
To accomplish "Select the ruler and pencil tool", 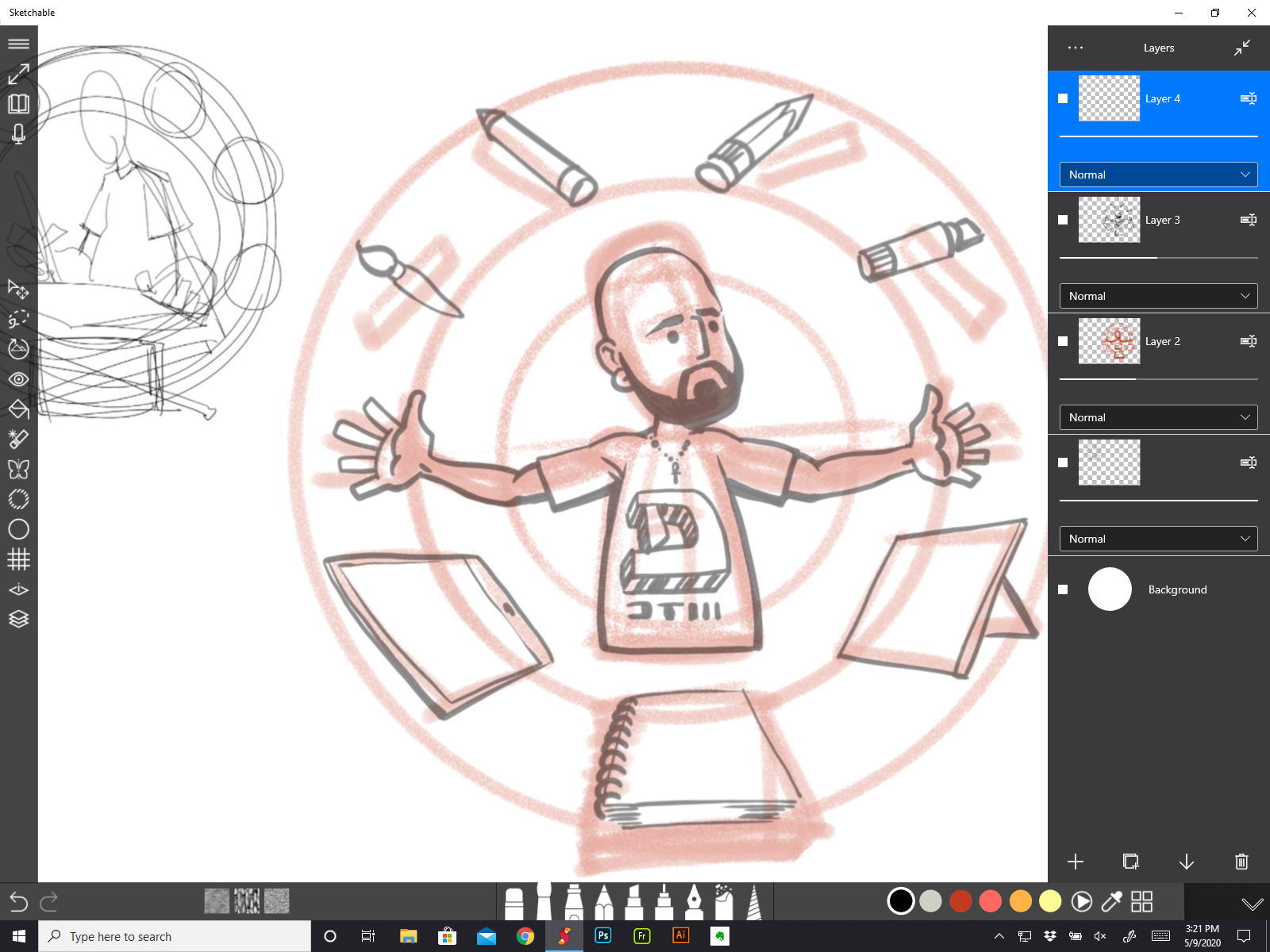I will pyautogui.click(x=18, y=439).
